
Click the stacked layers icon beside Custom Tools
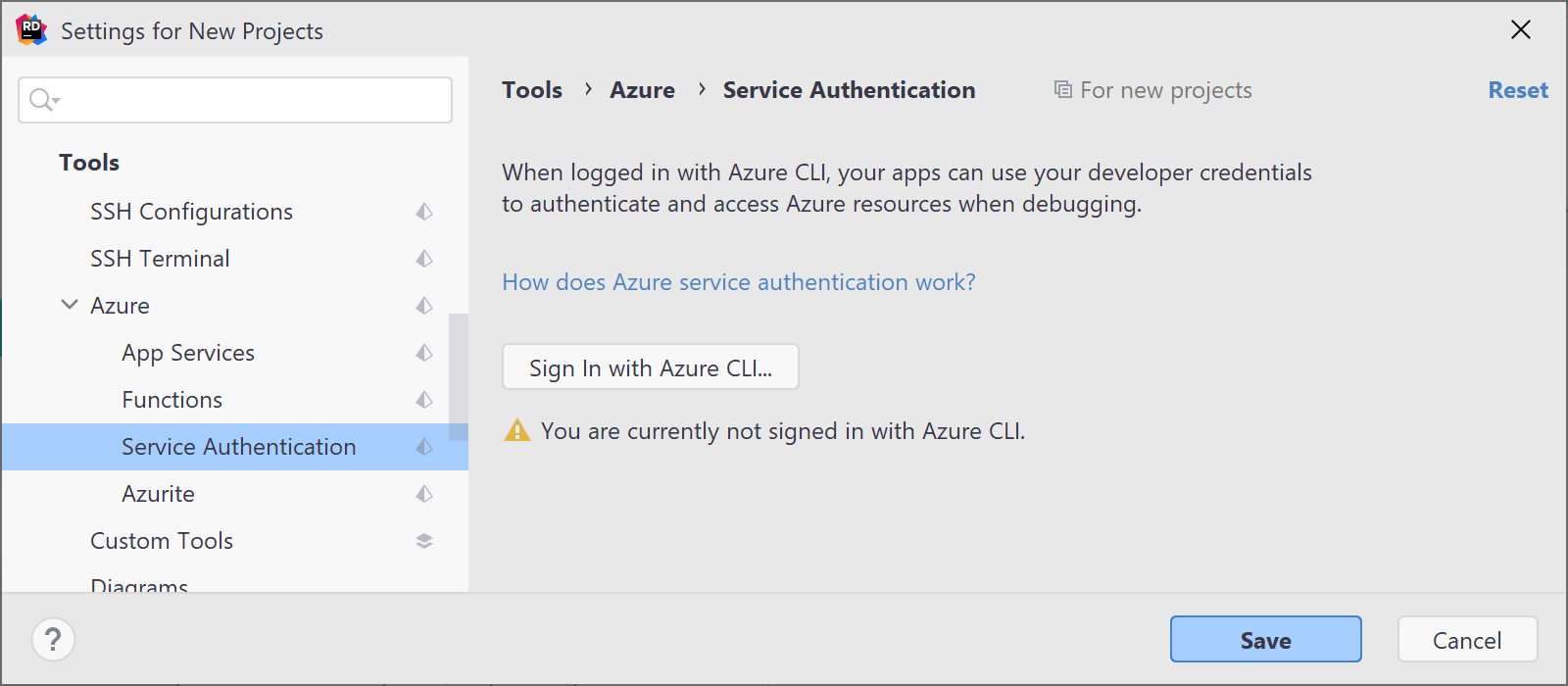coord(423,540)
